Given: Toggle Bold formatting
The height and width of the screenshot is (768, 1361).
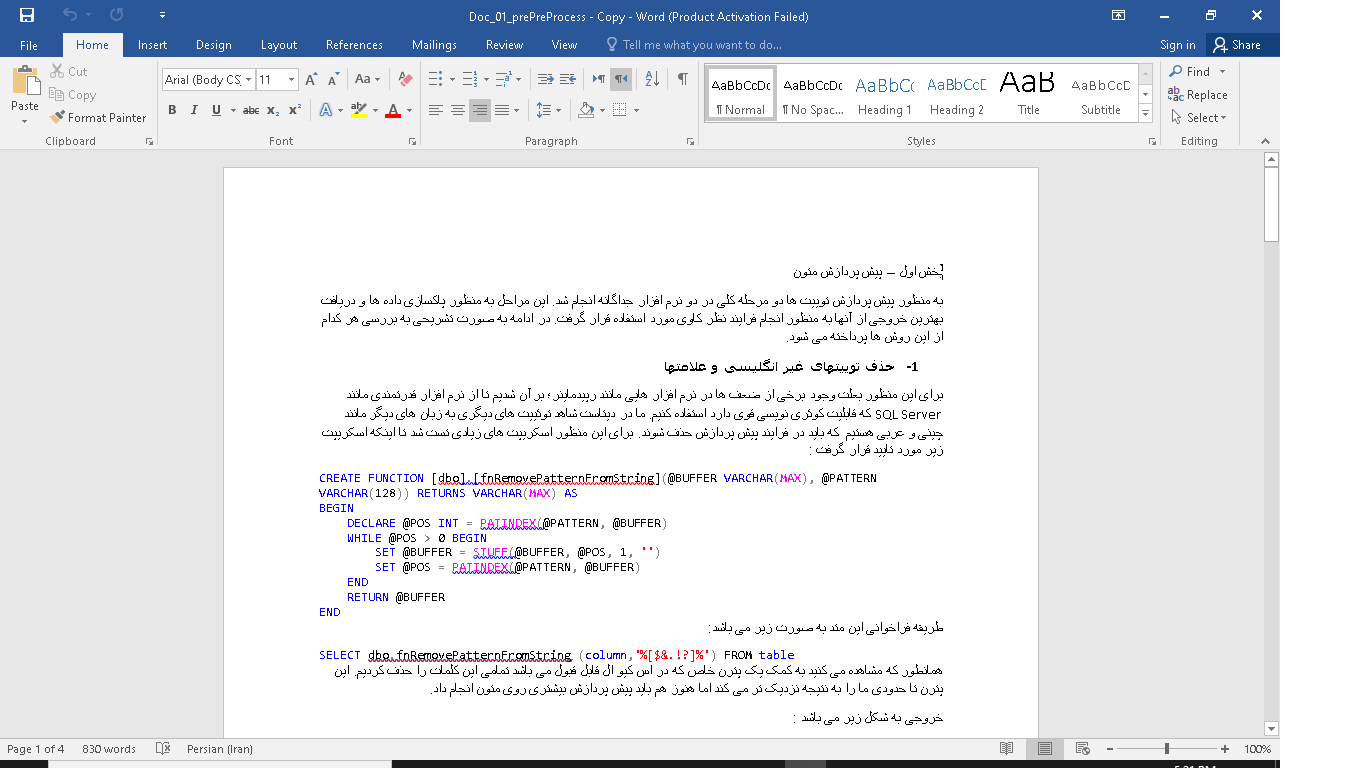Looking at the screenshot, I should coord(172,110).
